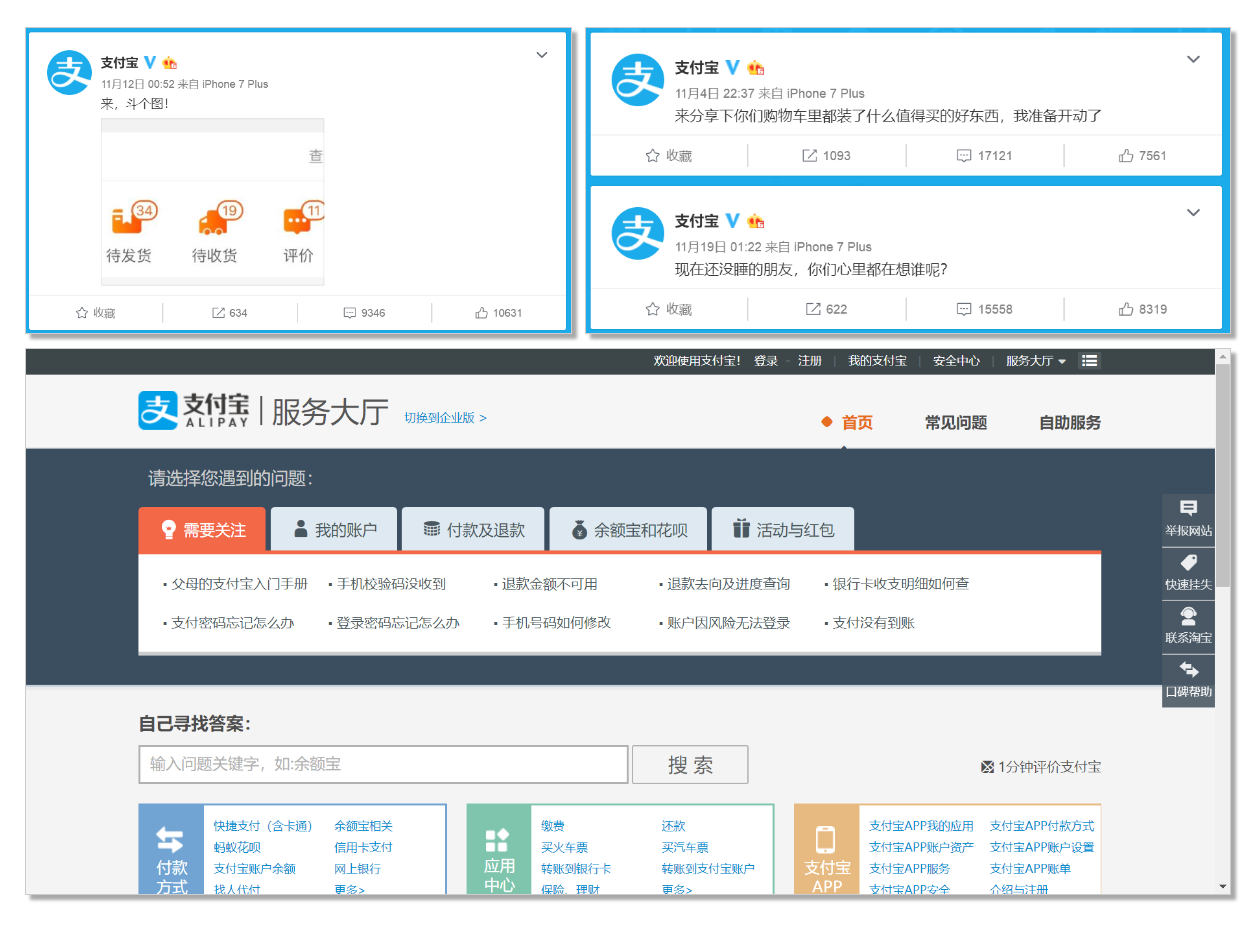This screenshot has height=932, width=1260.
Task: Switch to the 活动与红包 tab
Action: (782, 529)
